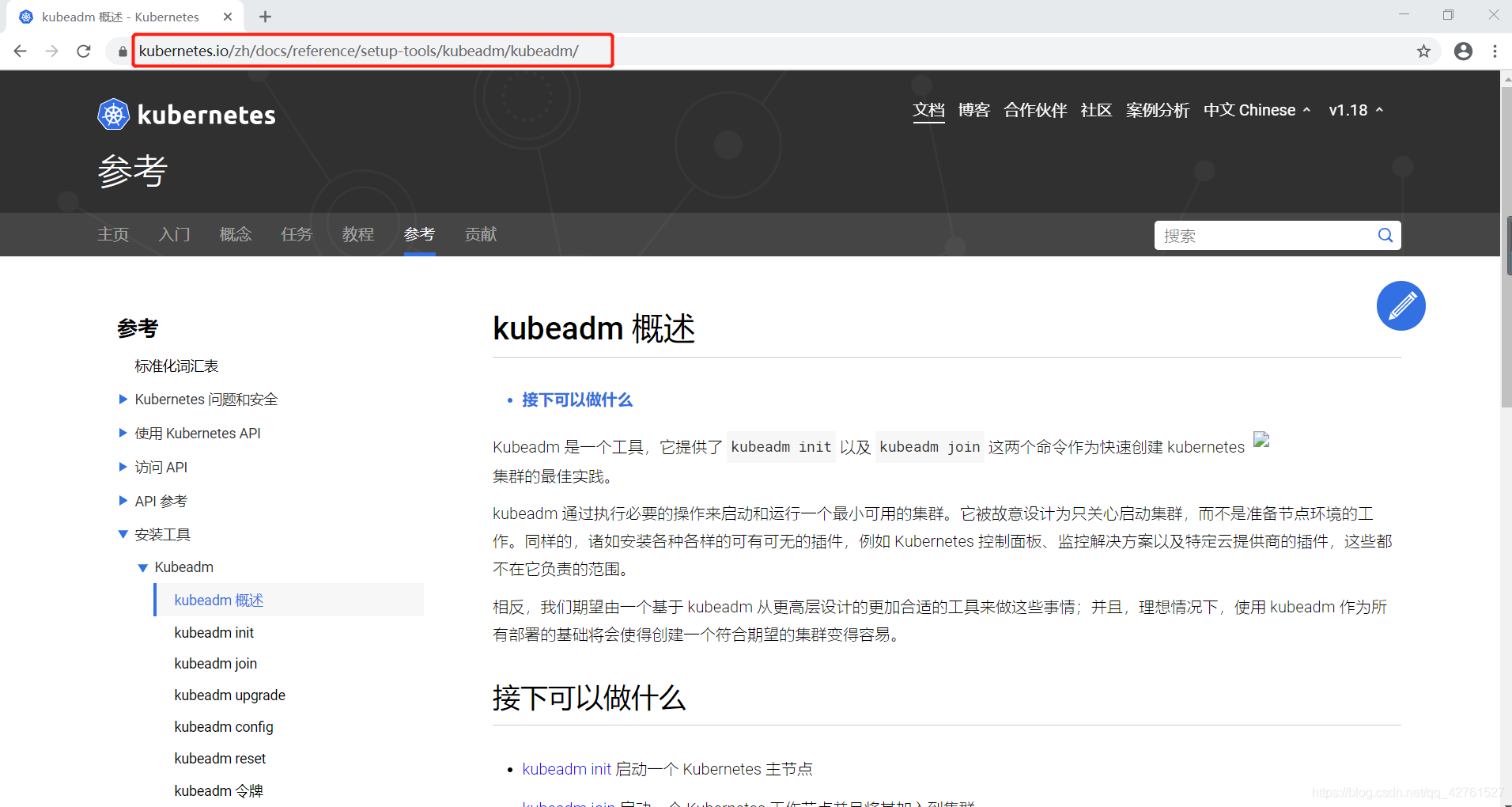Viewport: 1512px width, 807px height.
Task: Click the Kubernetes wheel logo
Action: pyautogui.click(x=113, y=115)
